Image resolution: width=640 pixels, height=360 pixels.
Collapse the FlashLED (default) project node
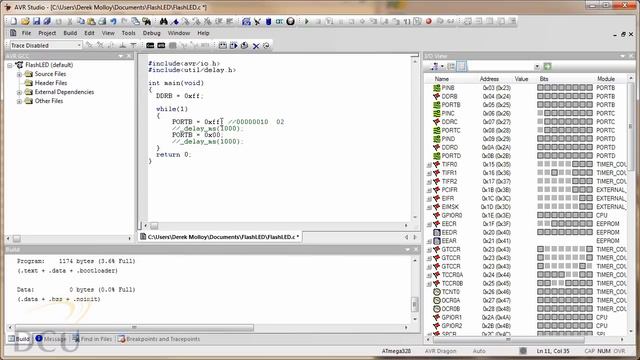pos(10,65)
